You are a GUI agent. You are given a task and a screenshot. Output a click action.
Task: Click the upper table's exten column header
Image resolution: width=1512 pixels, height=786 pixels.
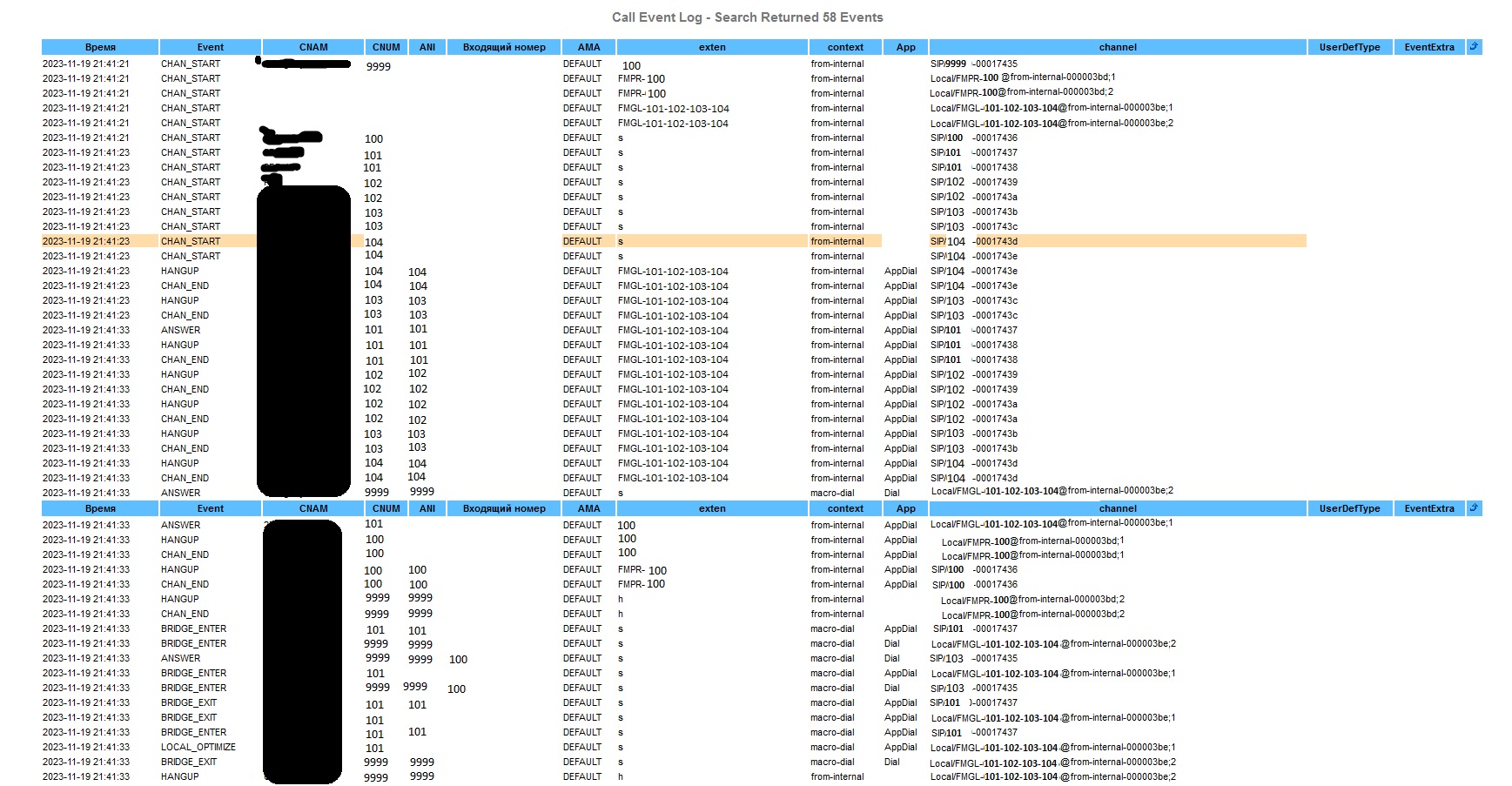pos(711,48)
